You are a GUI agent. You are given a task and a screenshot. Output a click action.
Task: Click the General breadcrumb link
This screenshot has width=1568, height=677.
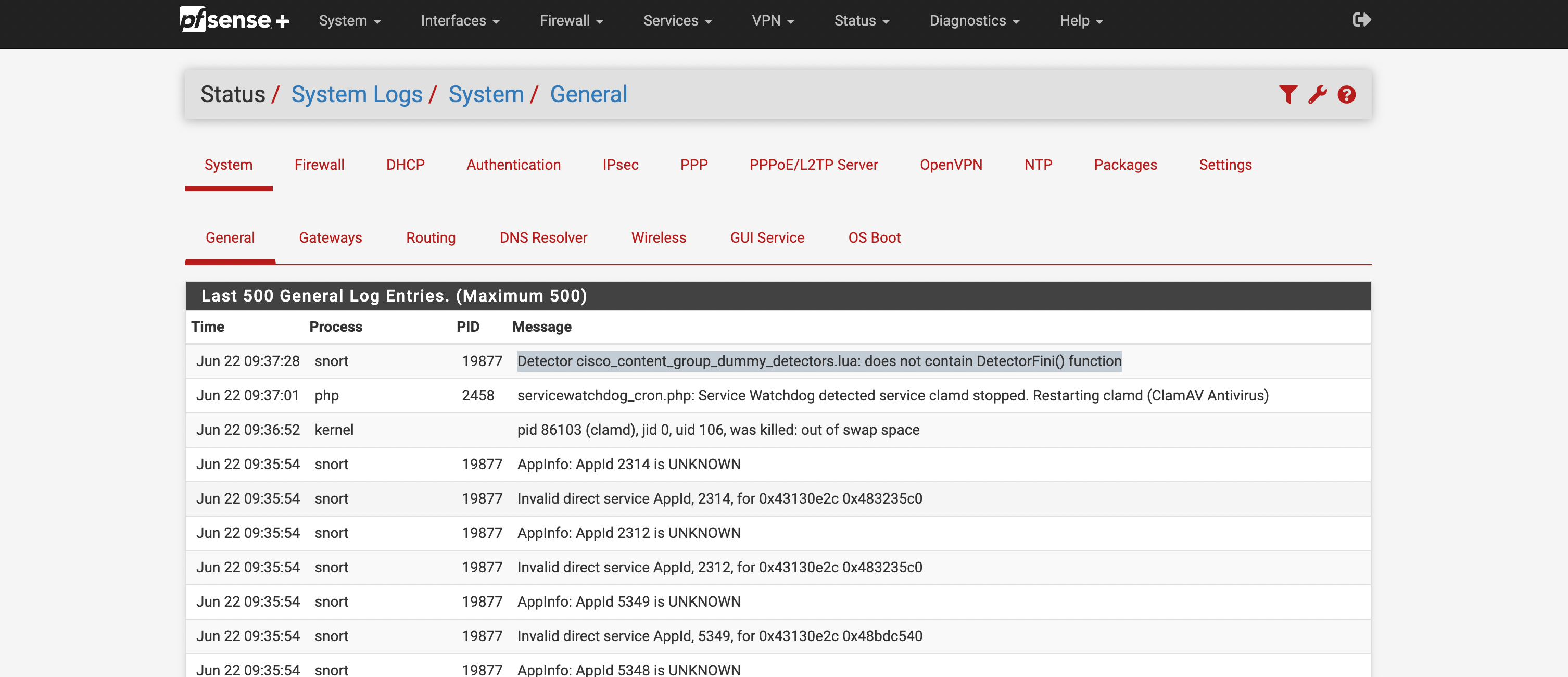(x=588, y=94)
